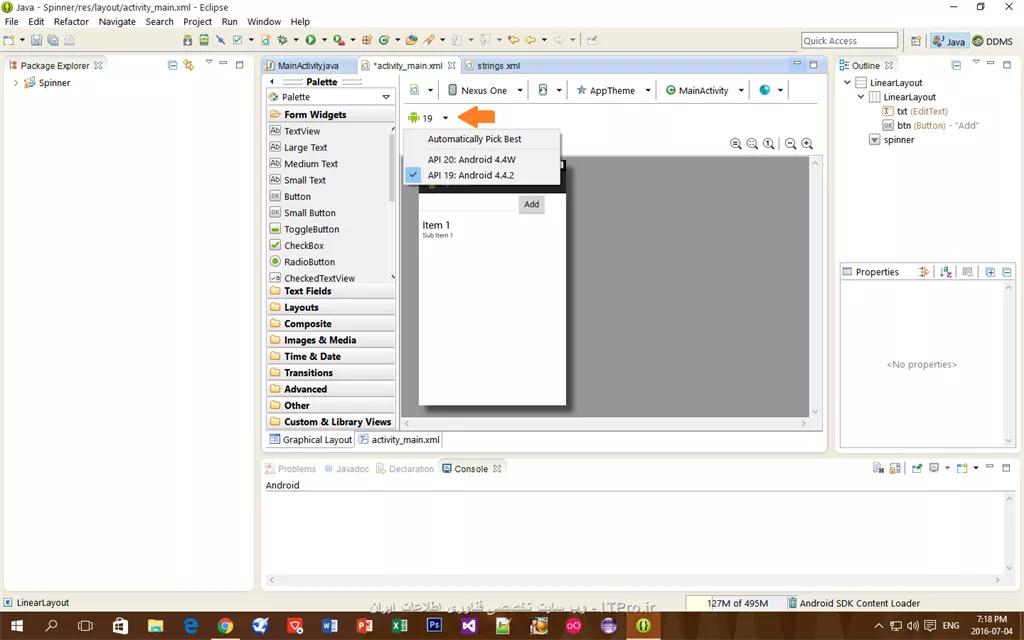Select API 20: Android 4.4W option
Image resolution: width=1024 pixels, height=640 pixels.
pos(482,159)
